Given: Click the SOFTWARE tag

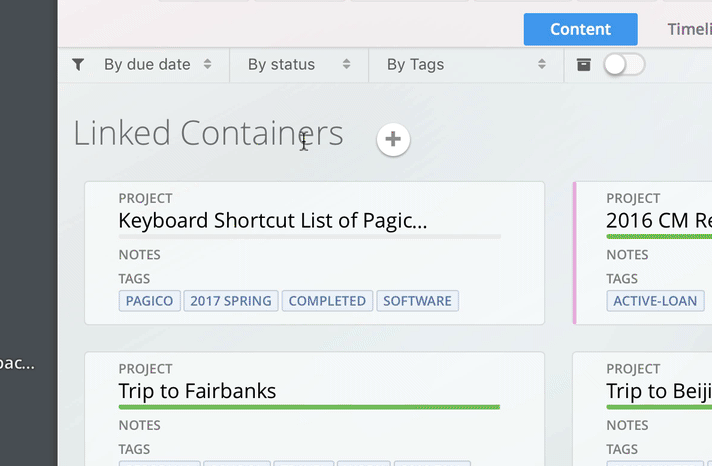Looking at the screenshot, I should coord(417,301).
